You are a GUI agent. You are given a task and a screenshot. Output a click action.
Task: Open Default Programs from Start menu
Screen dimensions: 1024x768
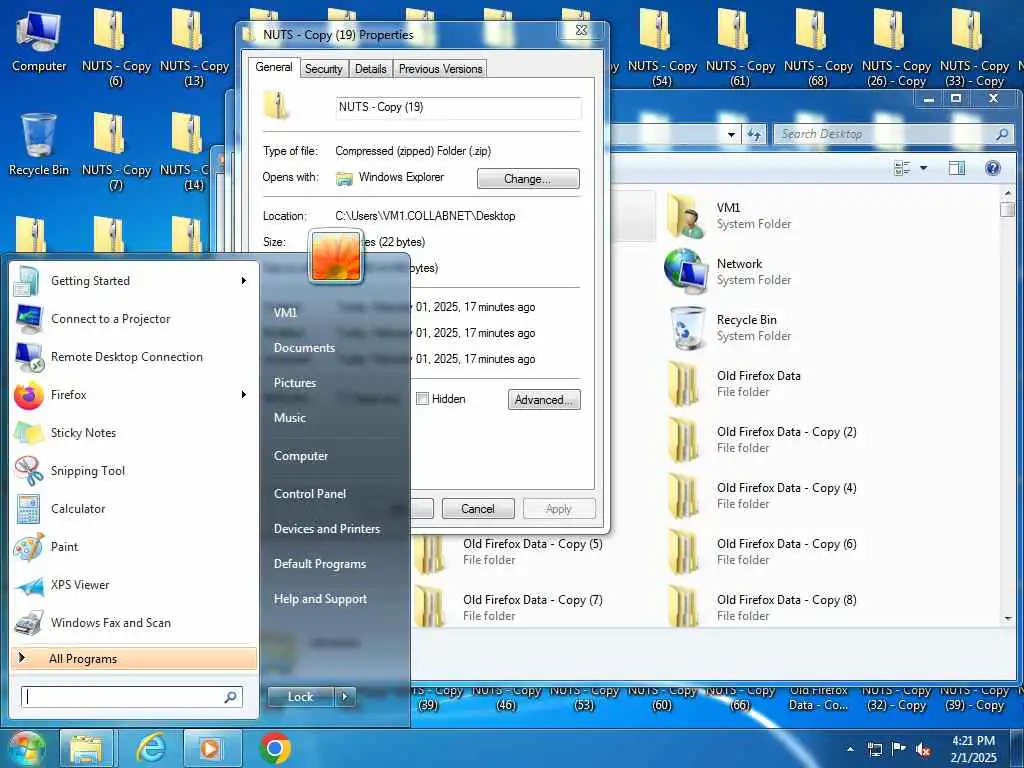[319, 564]
